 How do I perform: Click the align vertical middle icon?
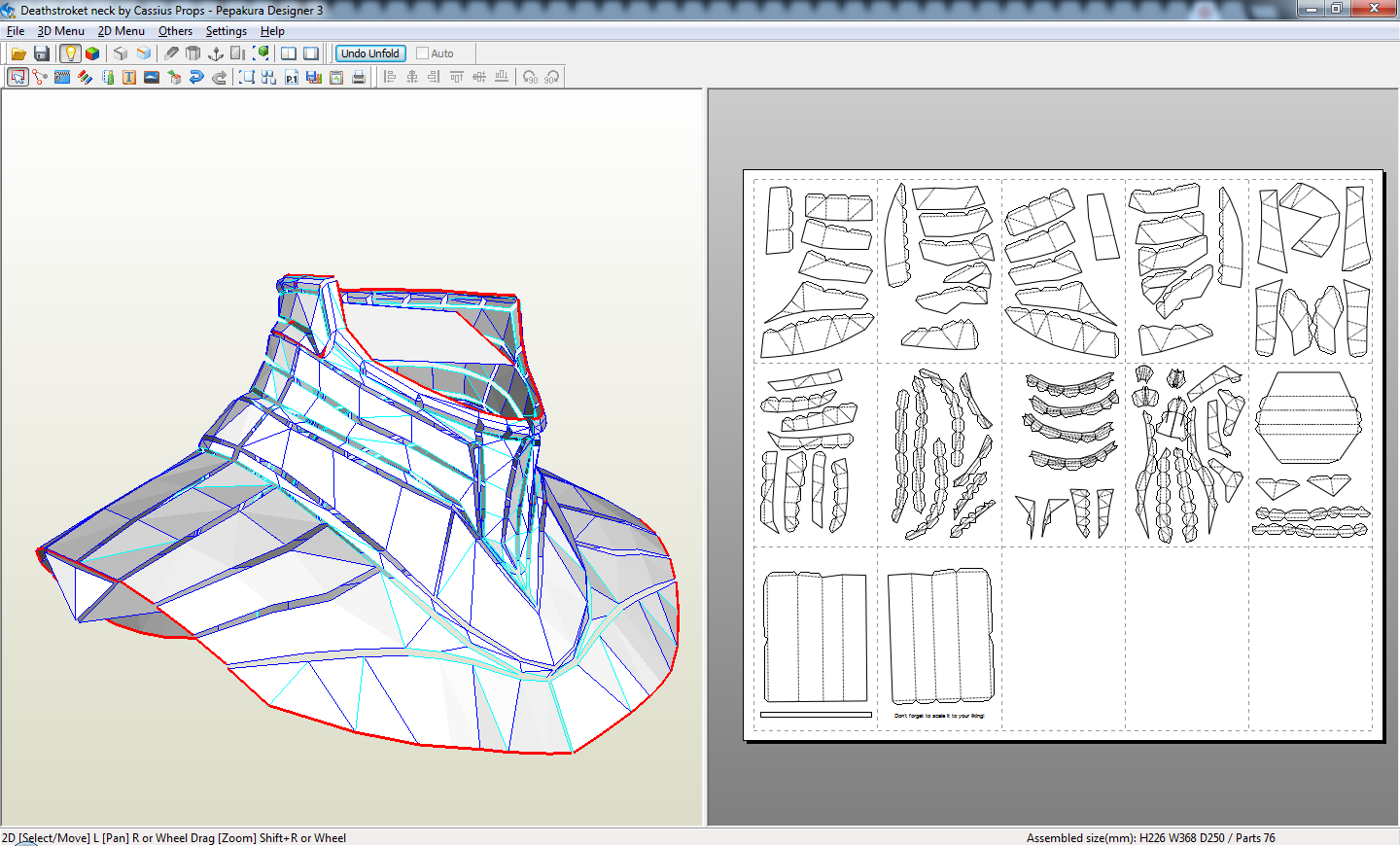(x=479, y=77)
